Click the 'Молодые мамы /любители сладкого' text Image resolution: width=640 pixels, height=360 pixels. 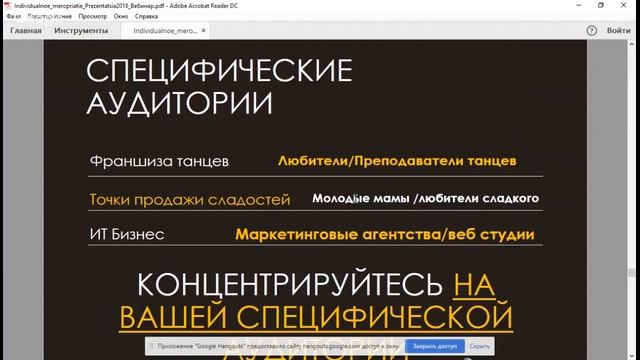pos(426,198)
